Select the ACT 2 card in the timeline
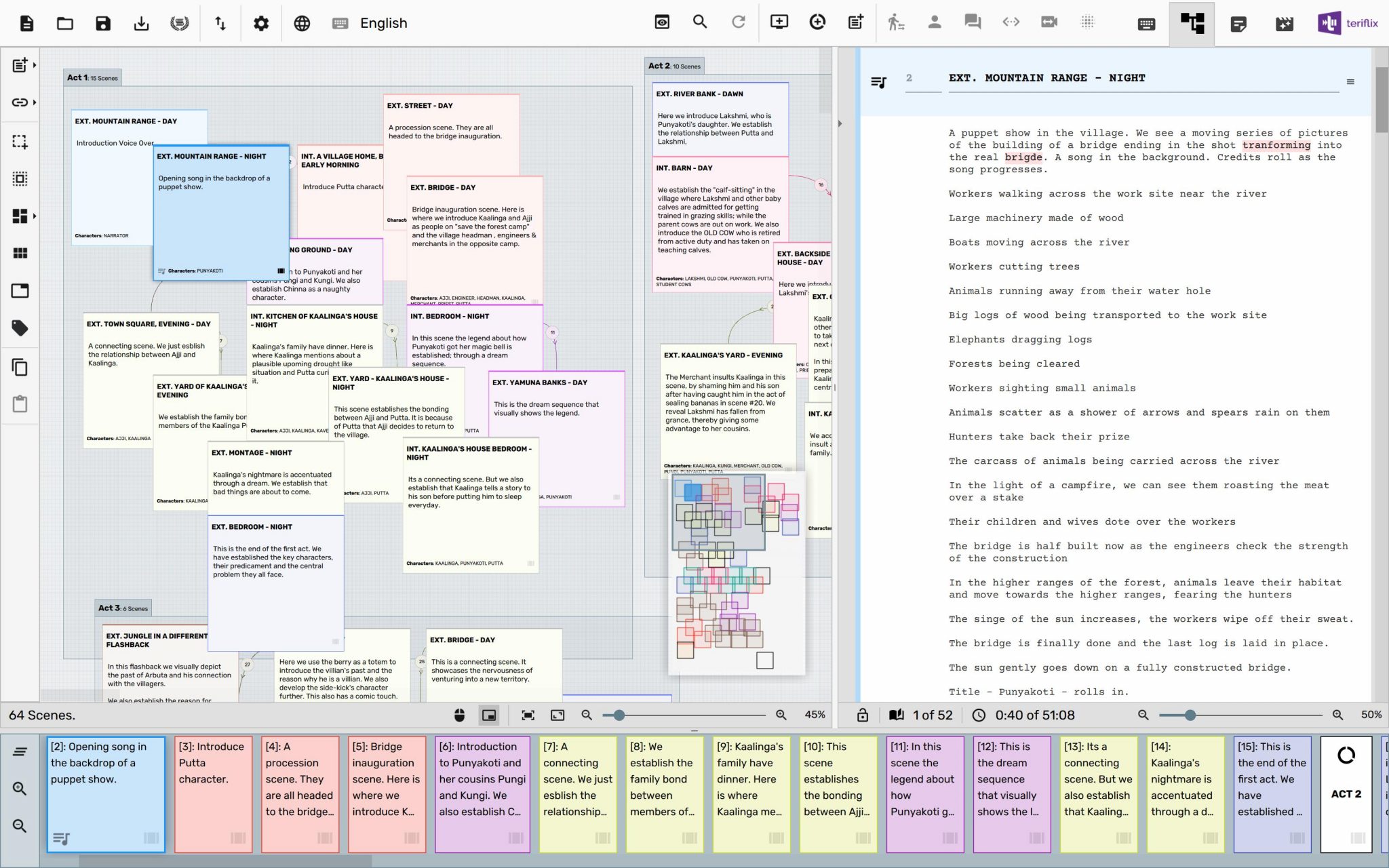Viewport: 1389px width, 868px height. 1346,793
